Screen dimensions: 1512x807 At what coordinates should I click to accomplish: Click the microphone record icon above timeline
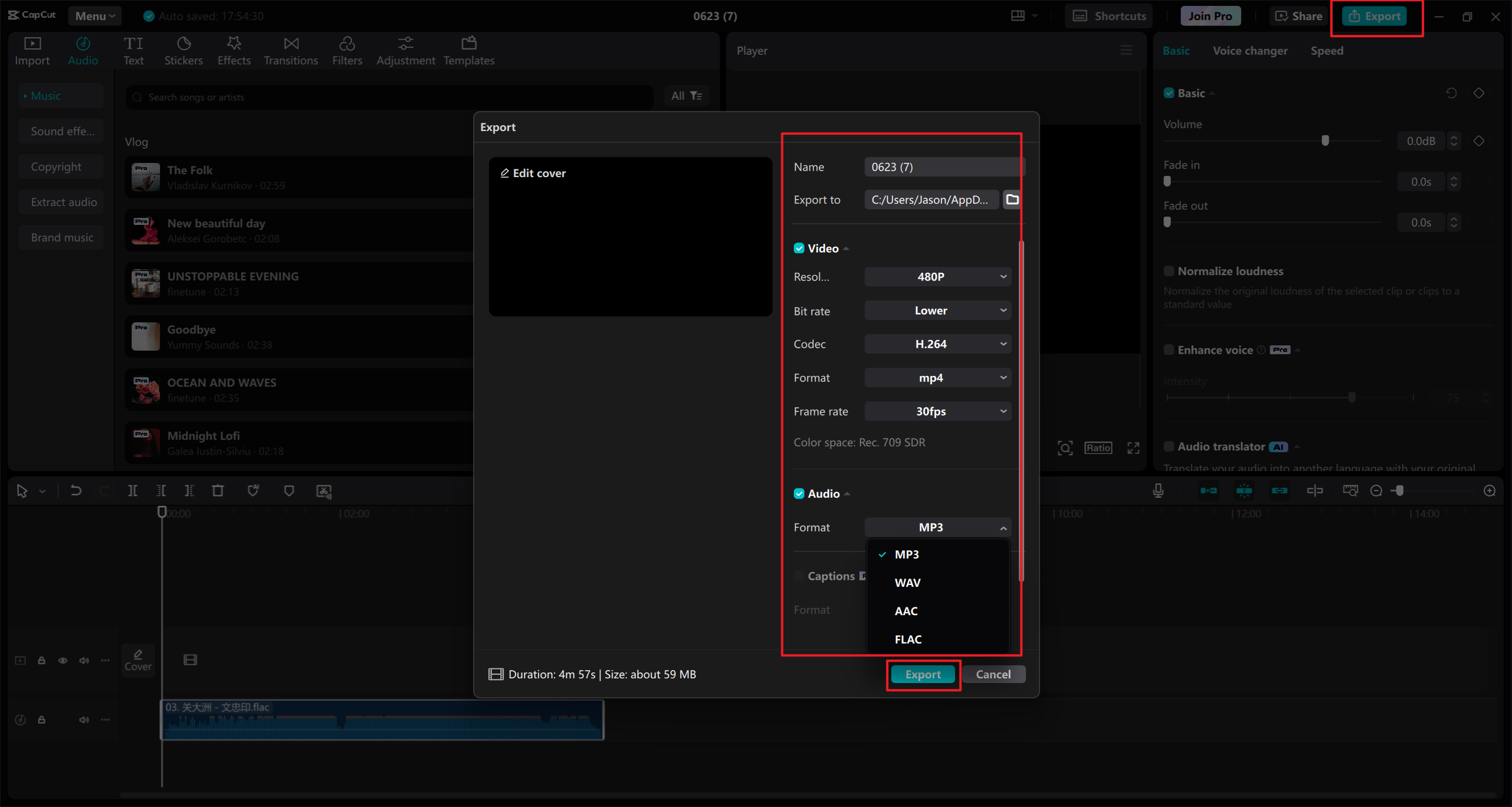pos(1158,491)
